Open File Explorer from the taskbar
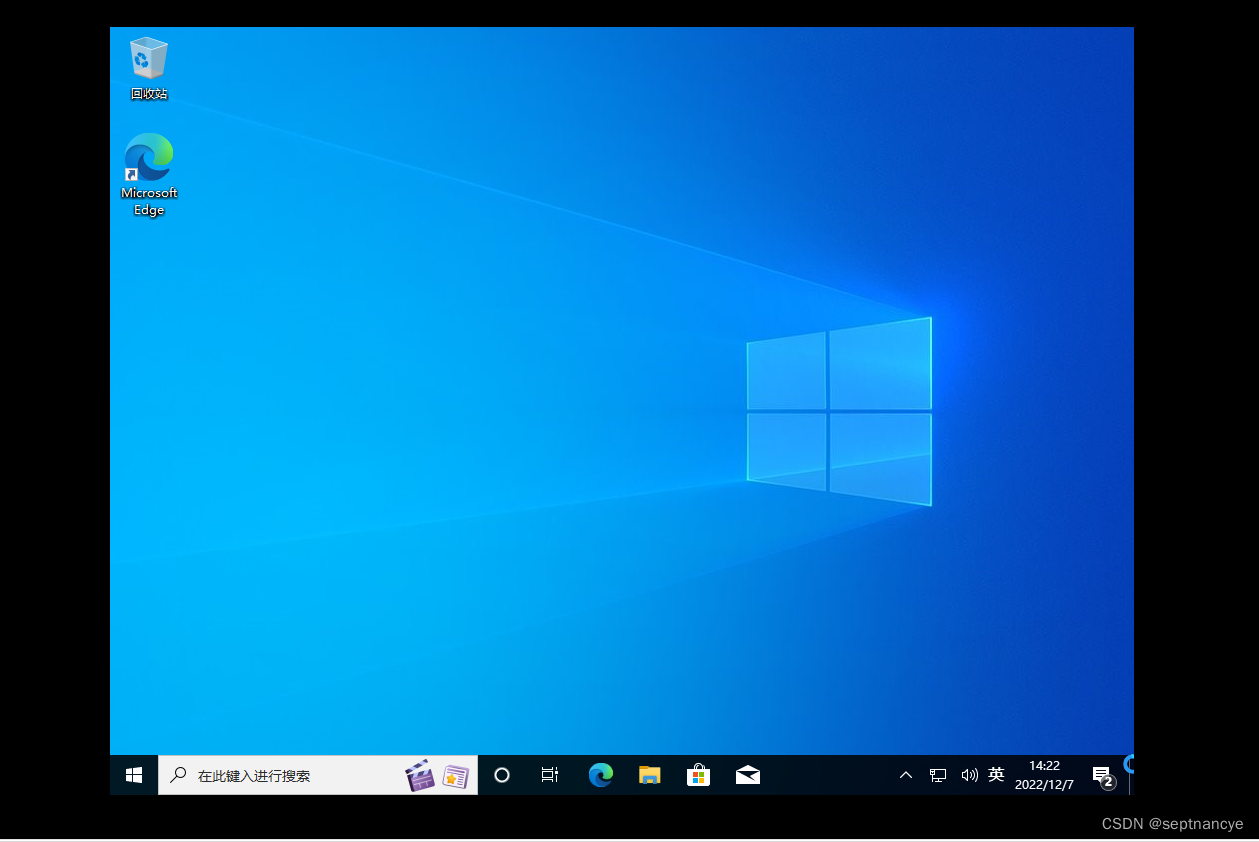This screenshot has height=842, width=1259. [650, 775]
